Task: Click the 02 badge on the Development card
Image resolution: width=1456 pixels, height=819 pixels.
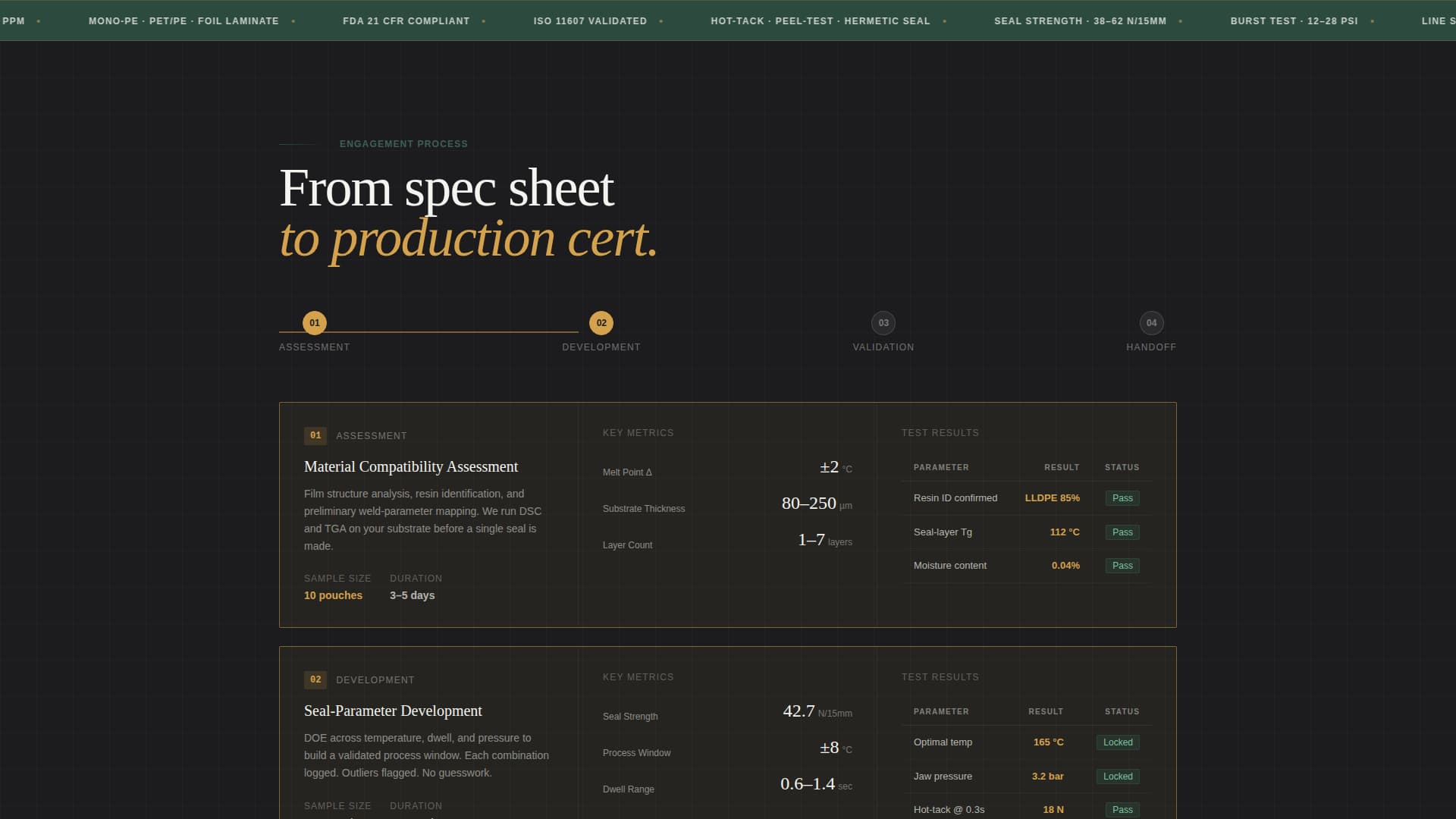Action: (x=315, y=679)
